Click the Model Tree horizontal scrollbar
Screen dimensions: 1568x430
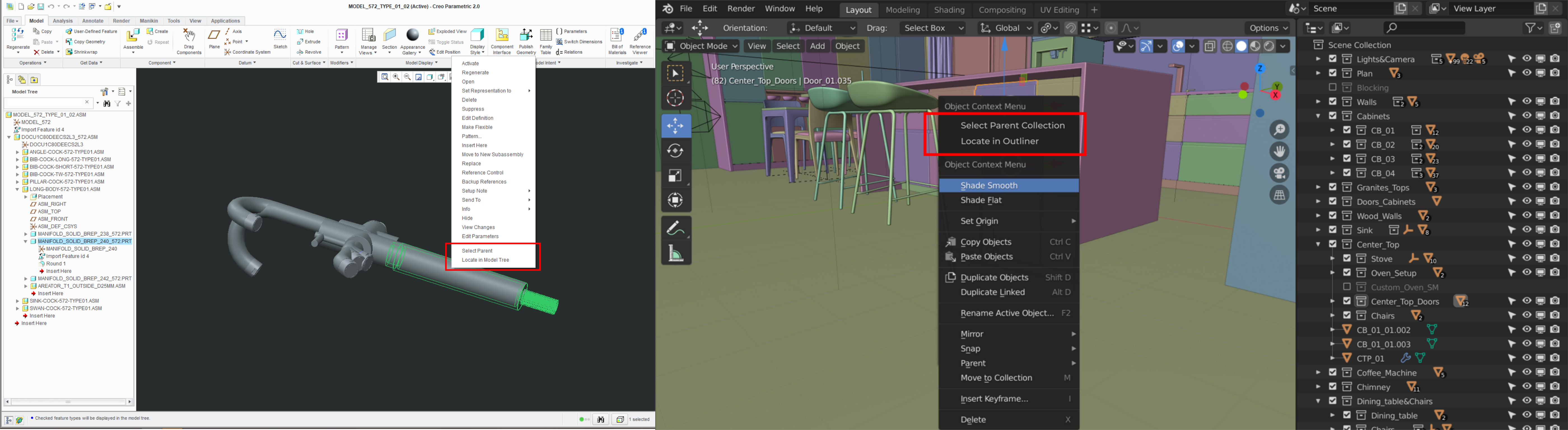(x=68, y=402)
